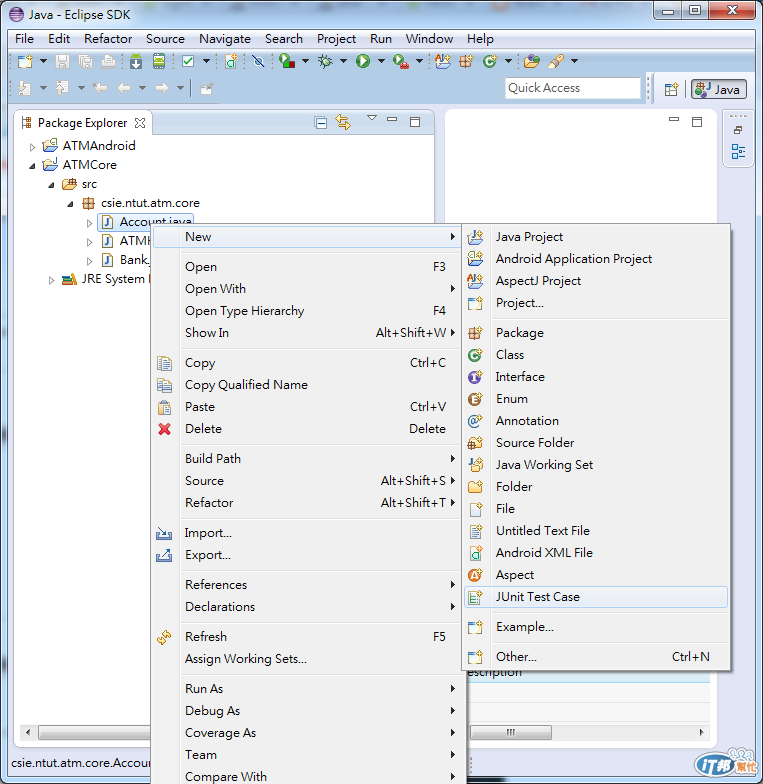This screenshot has width=763, height=784.
Task: Click the green Run toolbar icon
Action: [x=363, y=61]
